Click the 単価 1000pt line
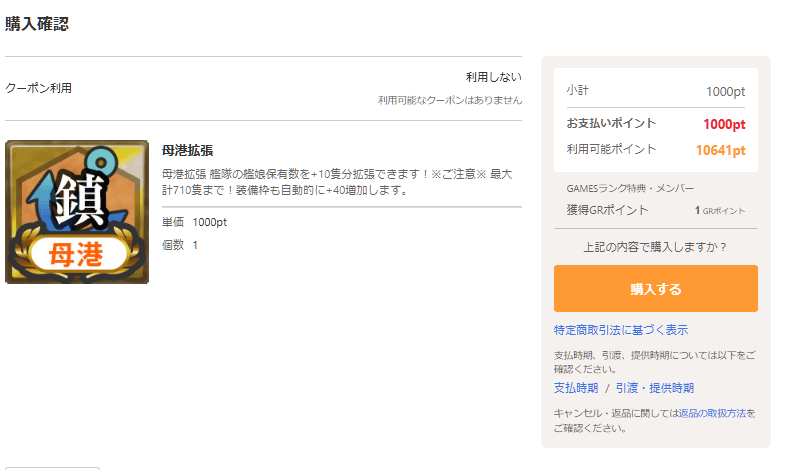This screenshot has height=470, width=788. point(194,222)
